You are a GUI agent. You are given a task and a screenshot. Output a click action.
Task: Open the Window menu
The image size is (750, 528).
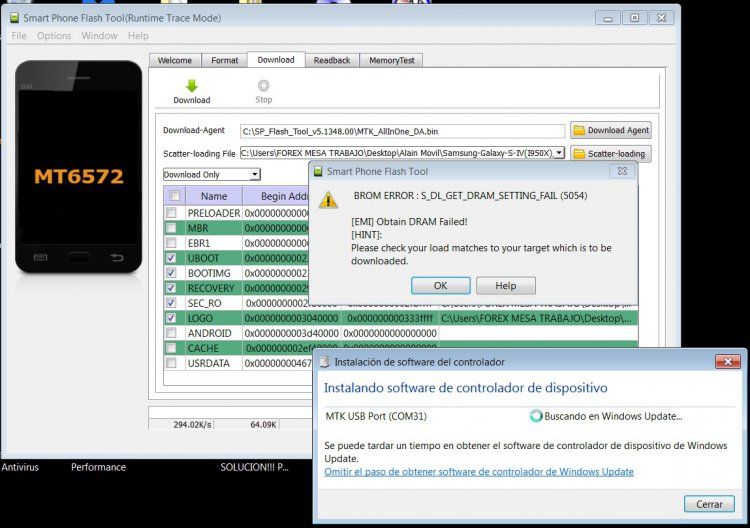click(x=99, y=36)
